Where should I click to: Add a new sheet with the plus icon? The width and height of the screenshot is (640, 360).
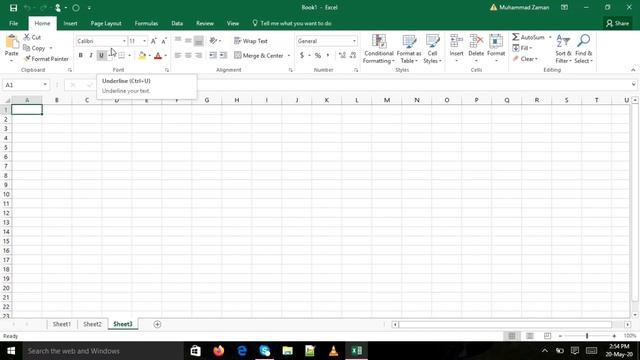pyautogui.click(x=157, y=324)
